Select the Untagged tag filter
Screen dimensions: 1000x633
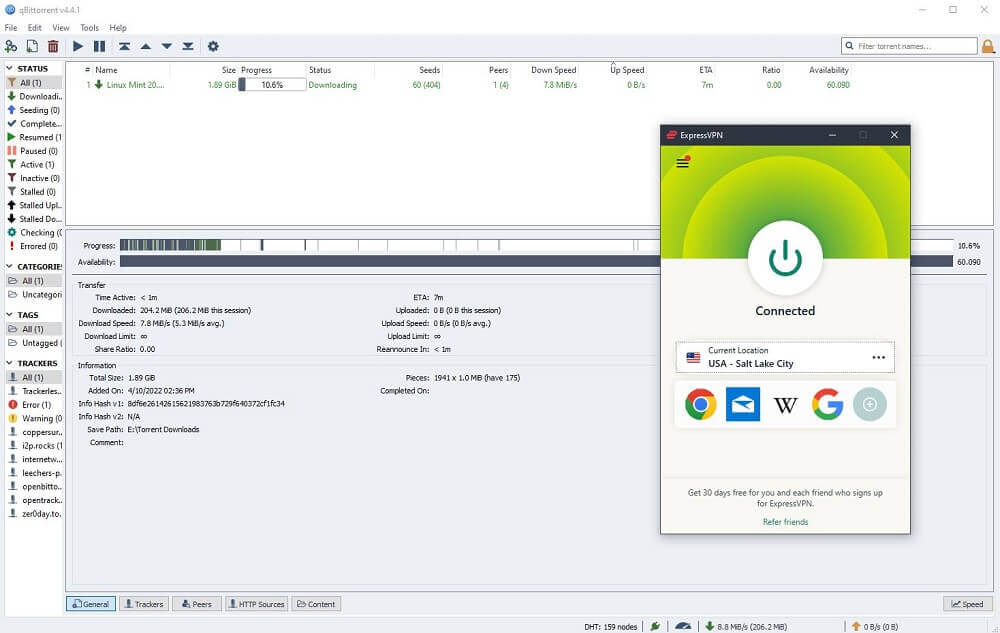click(x=34, y=343)
